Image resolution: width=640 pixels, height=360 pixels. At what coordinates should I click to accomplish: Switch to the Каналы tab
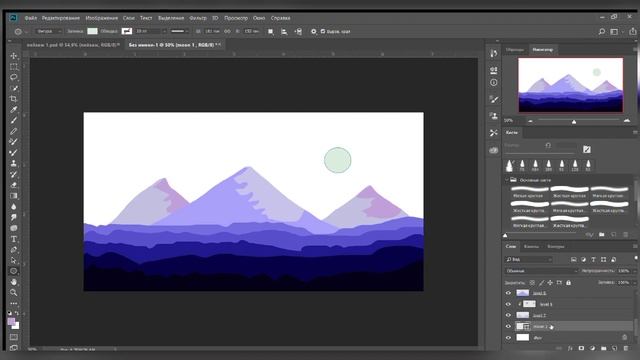click(531, 247)
